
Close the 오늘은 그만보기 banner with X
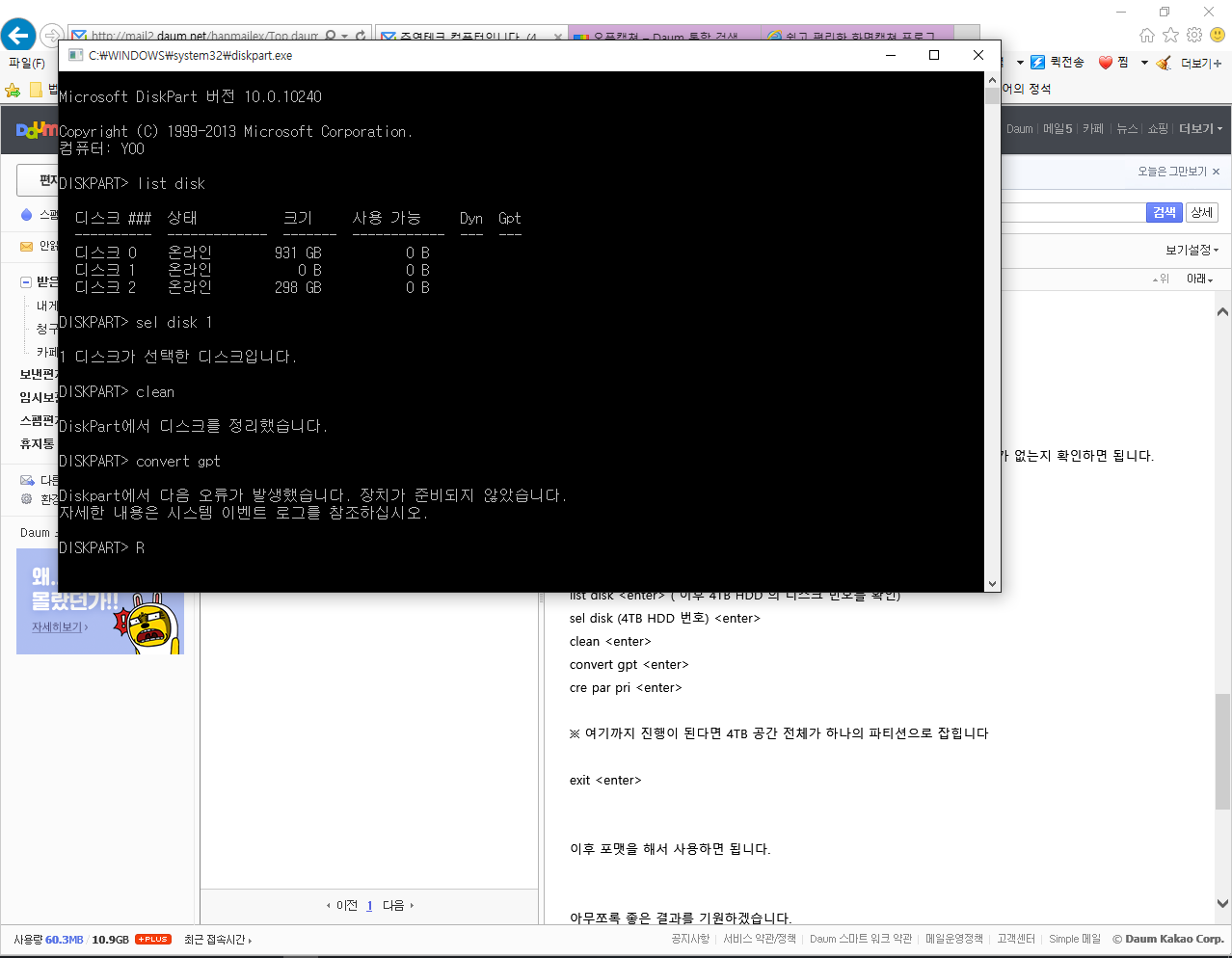pos(1216,172)
